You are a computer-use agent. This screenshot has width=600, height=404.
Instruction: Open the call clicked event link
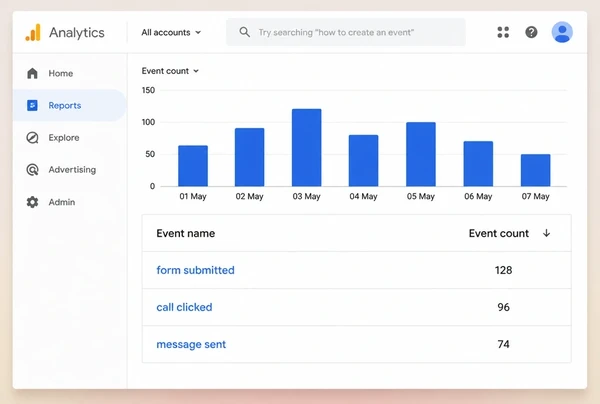184,307
